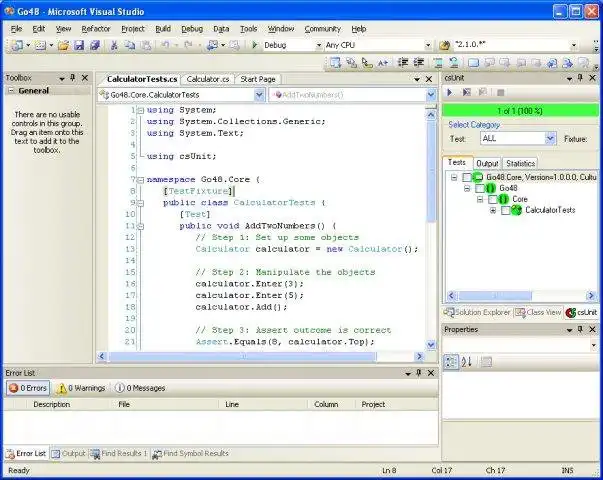Toggle the 0 Messages filter button

click(x=140, y=388)
